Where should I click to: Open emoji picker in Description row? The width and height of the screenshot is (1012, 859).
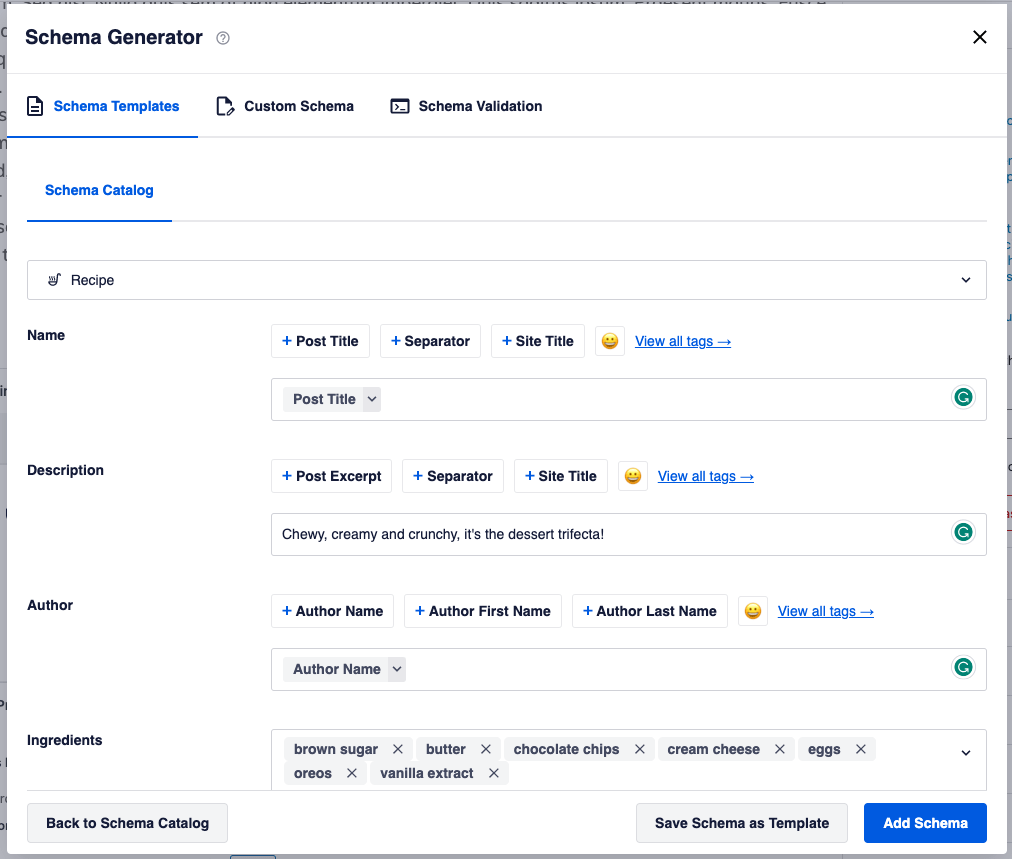632,476
